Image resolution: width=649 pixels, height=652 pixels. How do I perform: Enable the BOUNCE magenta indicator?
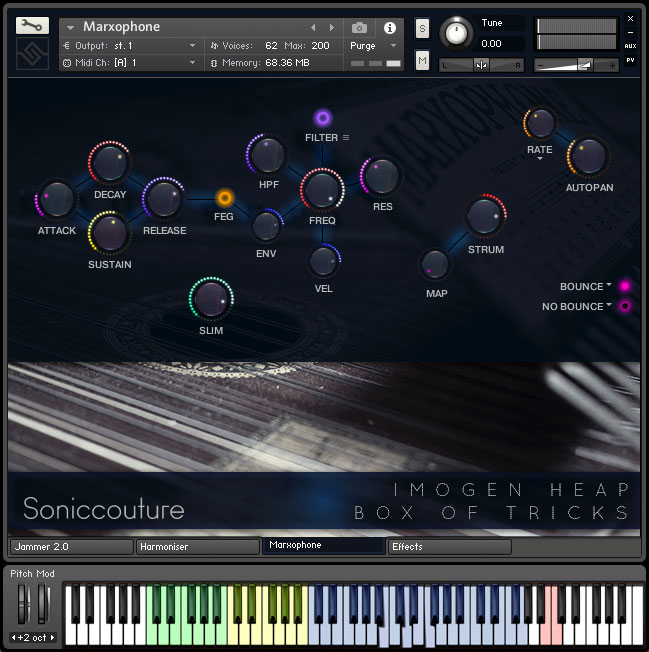(624, 286)
